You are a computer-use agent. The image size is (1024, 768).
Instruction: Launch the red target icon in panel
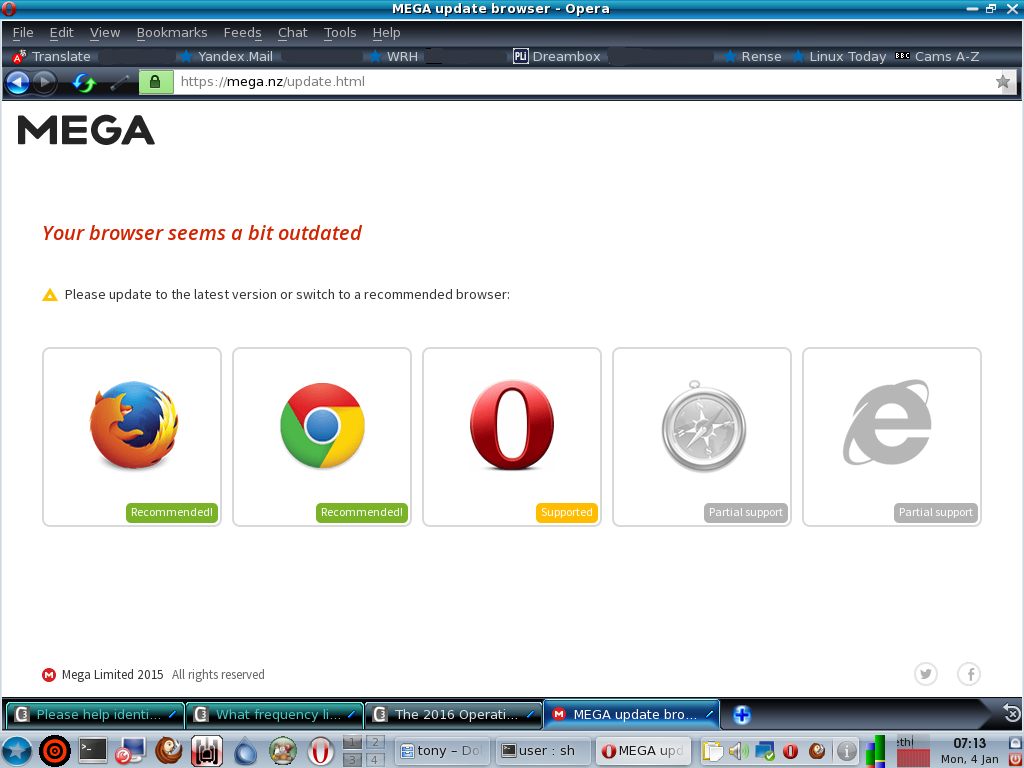click(x=55, y=751)
